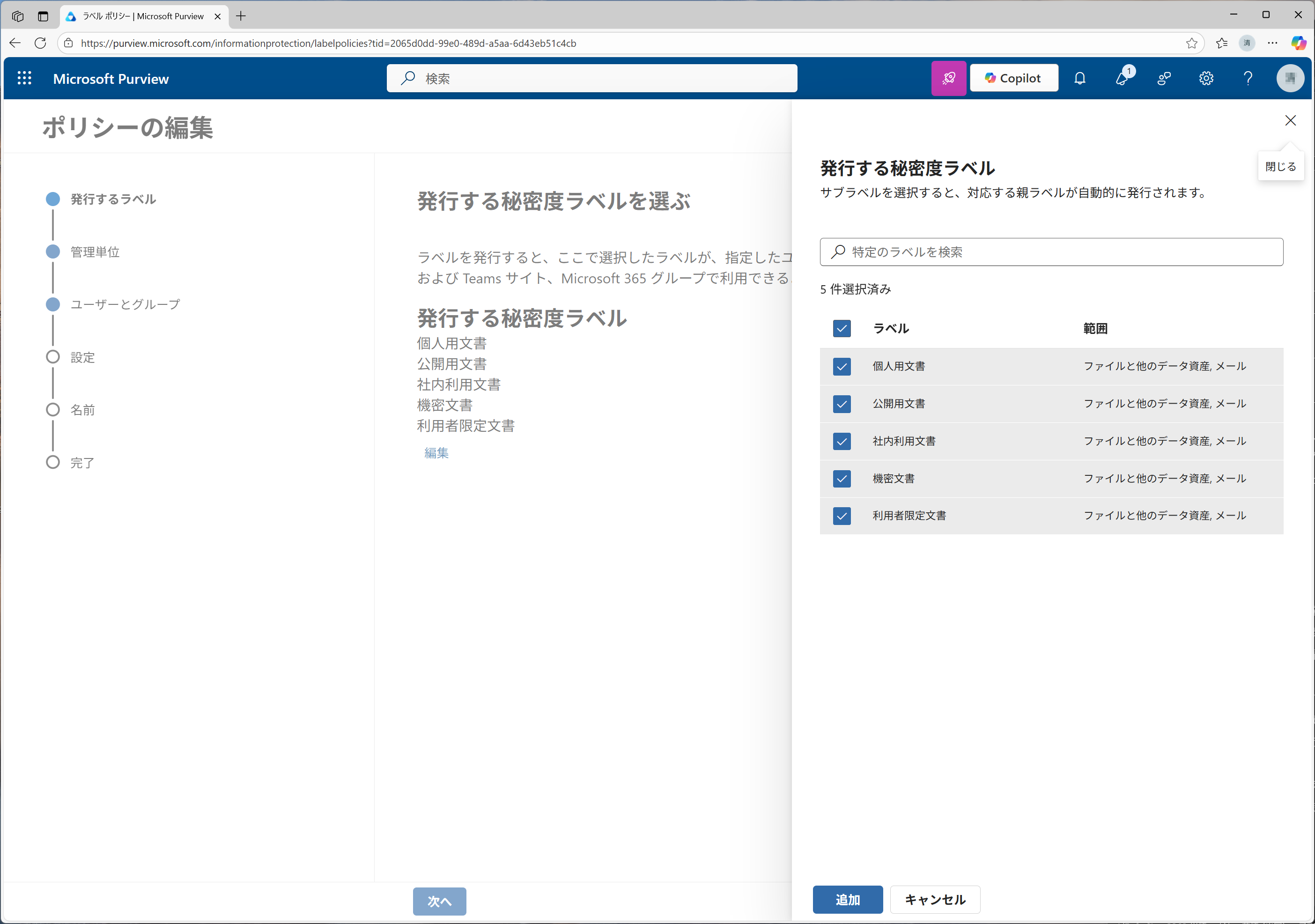
Task: Open the settings gear in Purview header
Action: tap(1206, 79)
